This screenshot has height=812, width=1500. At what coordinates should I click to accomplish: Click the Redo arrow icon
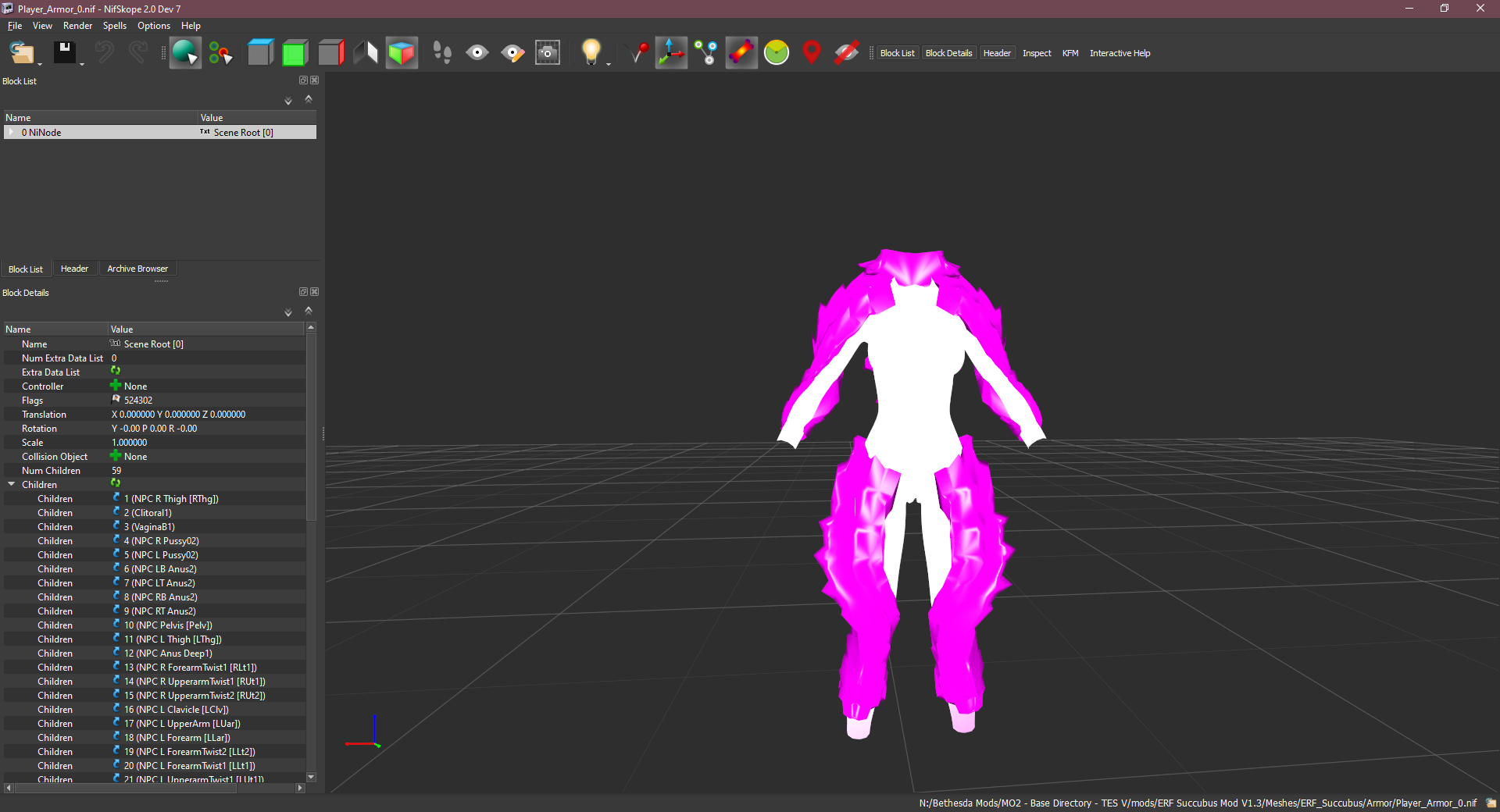pyautogui.click(x=137, y=53)
